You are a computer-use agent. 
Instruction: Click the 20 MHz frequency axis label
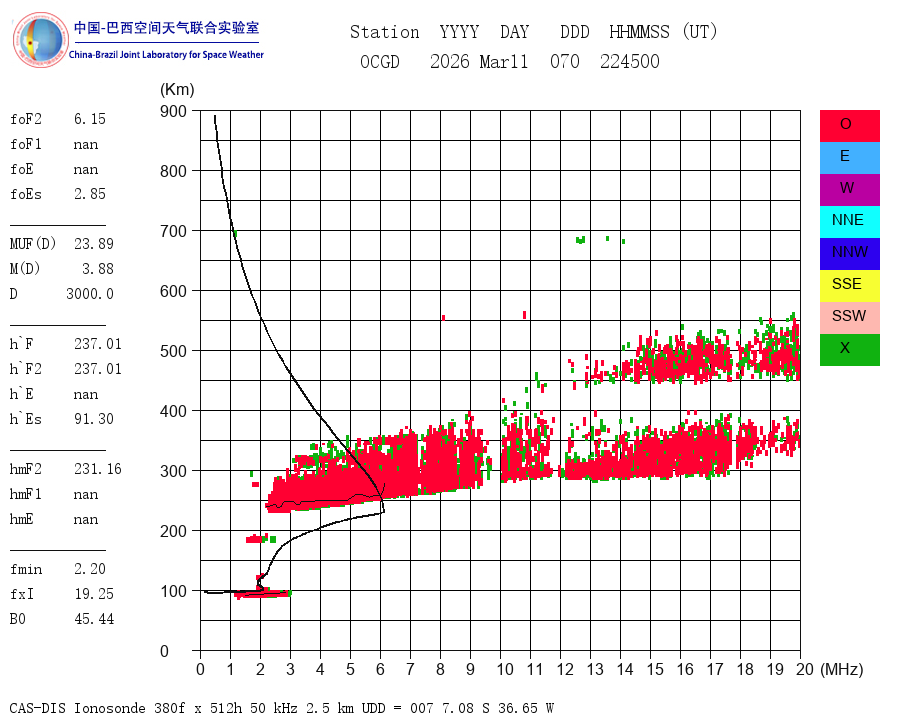(x=805, y=669)
